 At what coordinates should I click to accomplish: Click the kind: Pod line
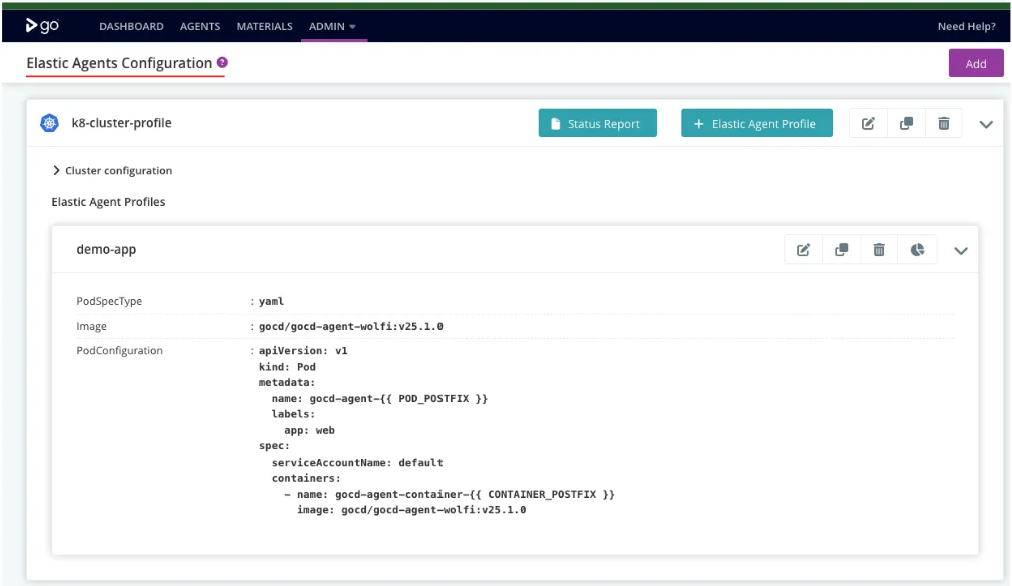point(287,367)
